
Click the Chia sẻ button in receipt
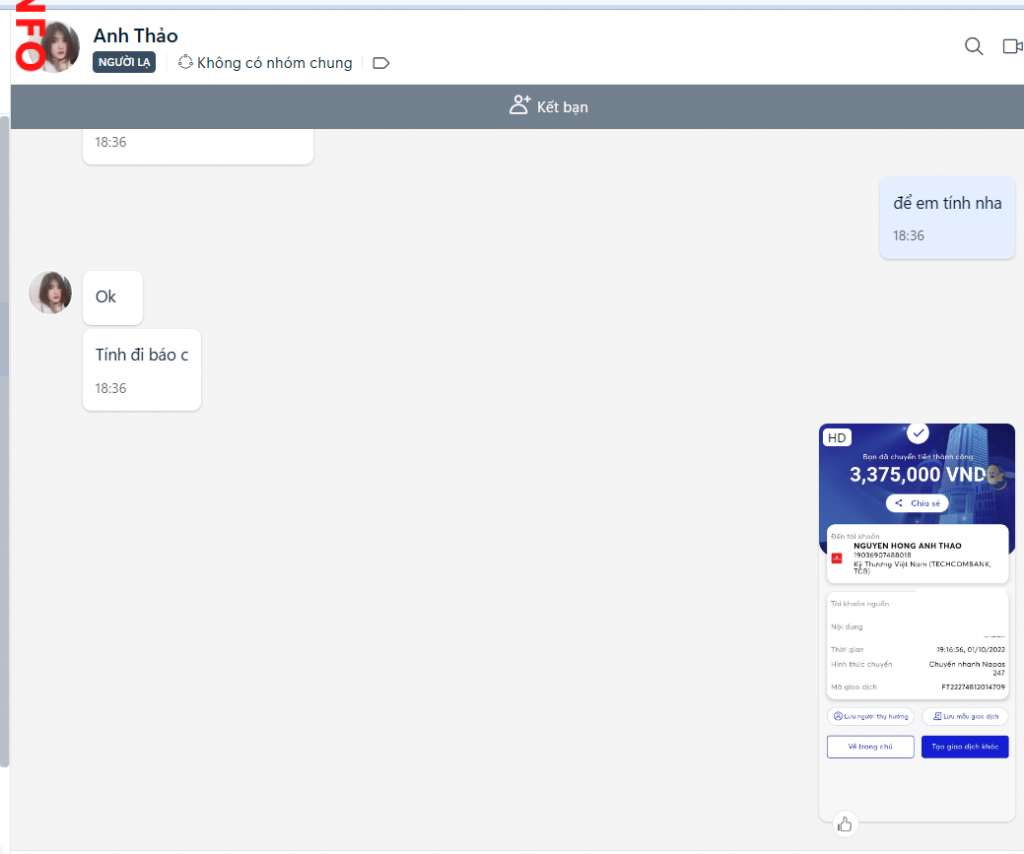(917, 503)
